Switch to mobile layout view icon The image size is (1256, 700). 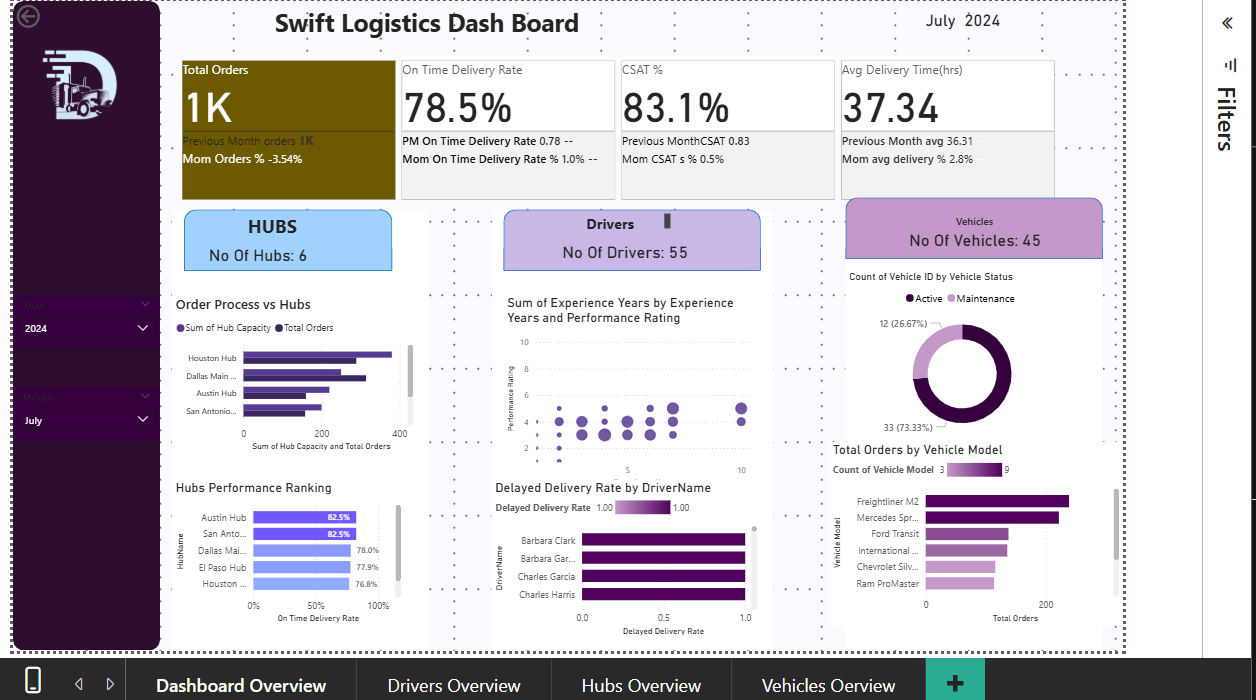32,681
